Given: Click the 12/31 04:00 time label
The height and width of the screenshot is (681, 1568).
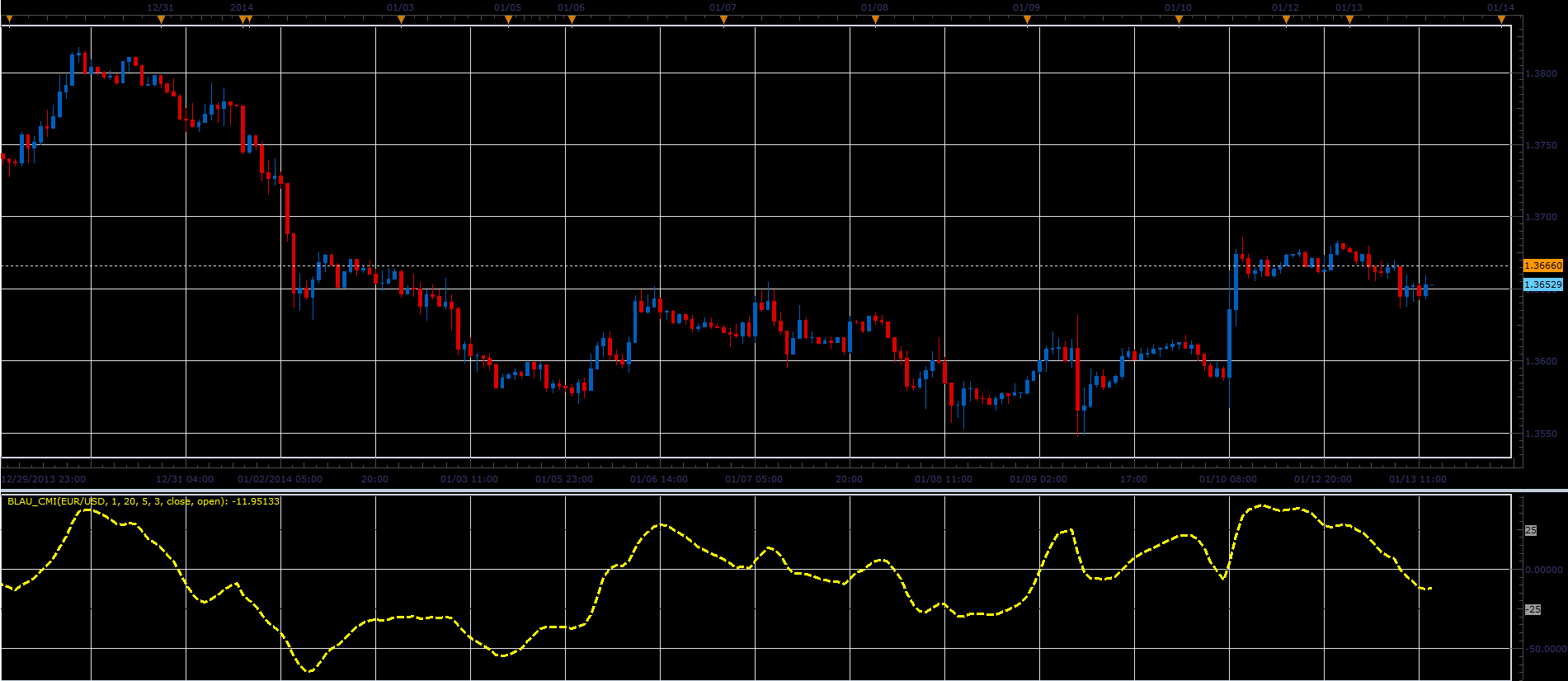Looking at the screenshot, I should click(185, 479).
